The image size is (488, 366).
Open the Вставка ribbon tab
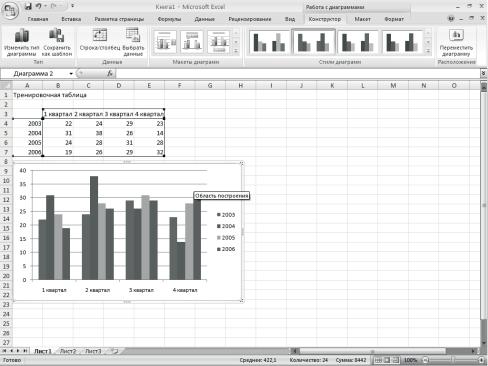click(x=71, y=19)
